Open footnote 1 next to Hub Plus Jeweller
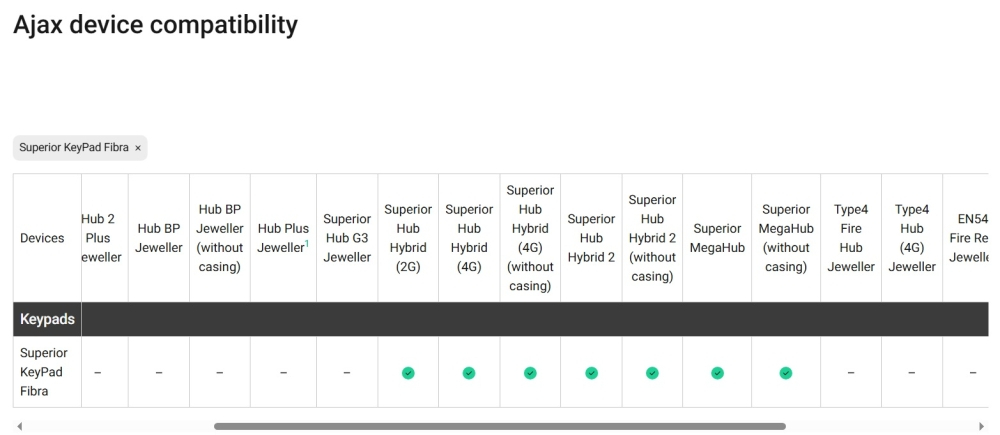1000x435 pixels. click(307, 243)
